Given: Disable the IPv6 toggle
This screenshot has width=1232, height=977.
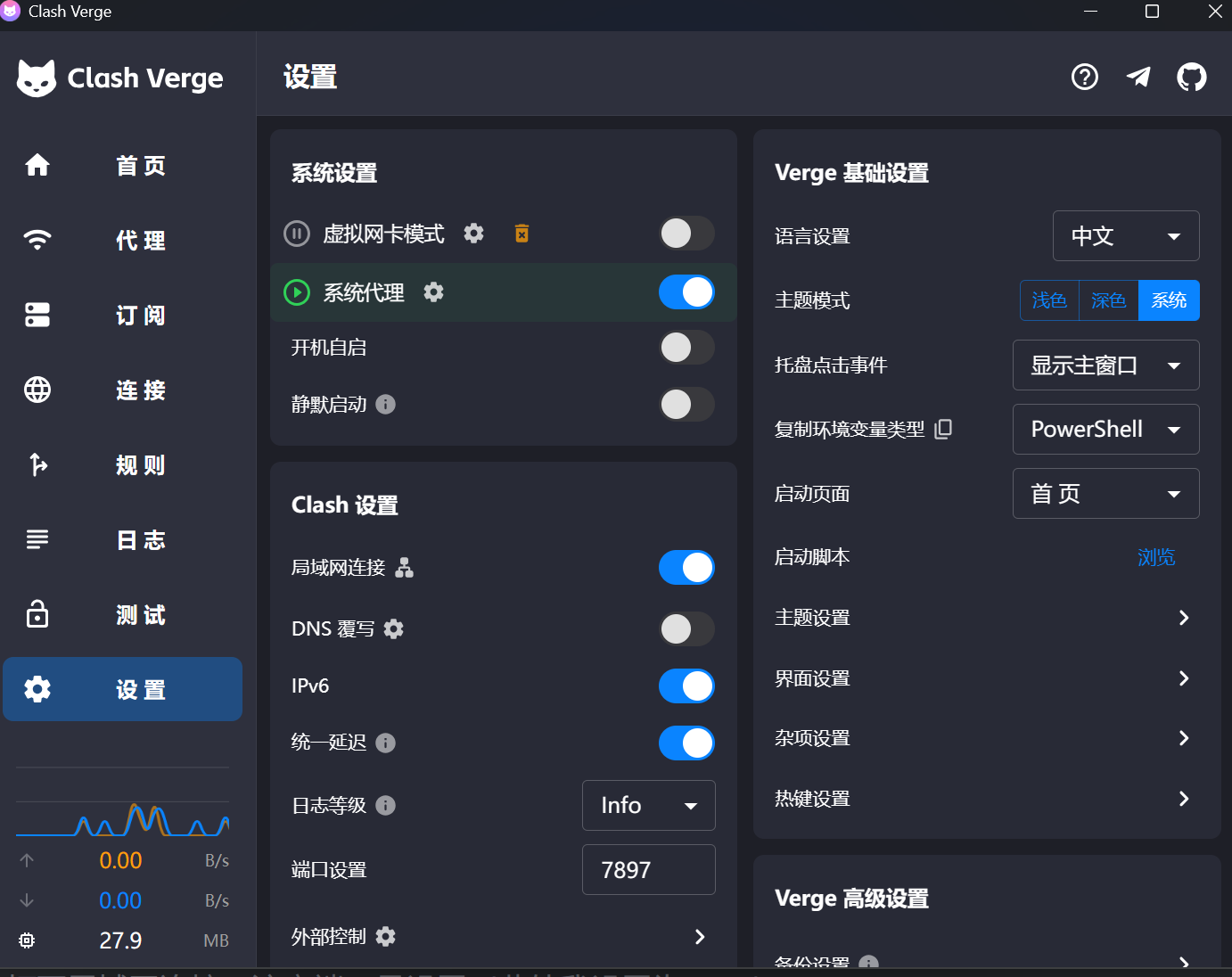Looking at the screenshot, I should point(686,686).
